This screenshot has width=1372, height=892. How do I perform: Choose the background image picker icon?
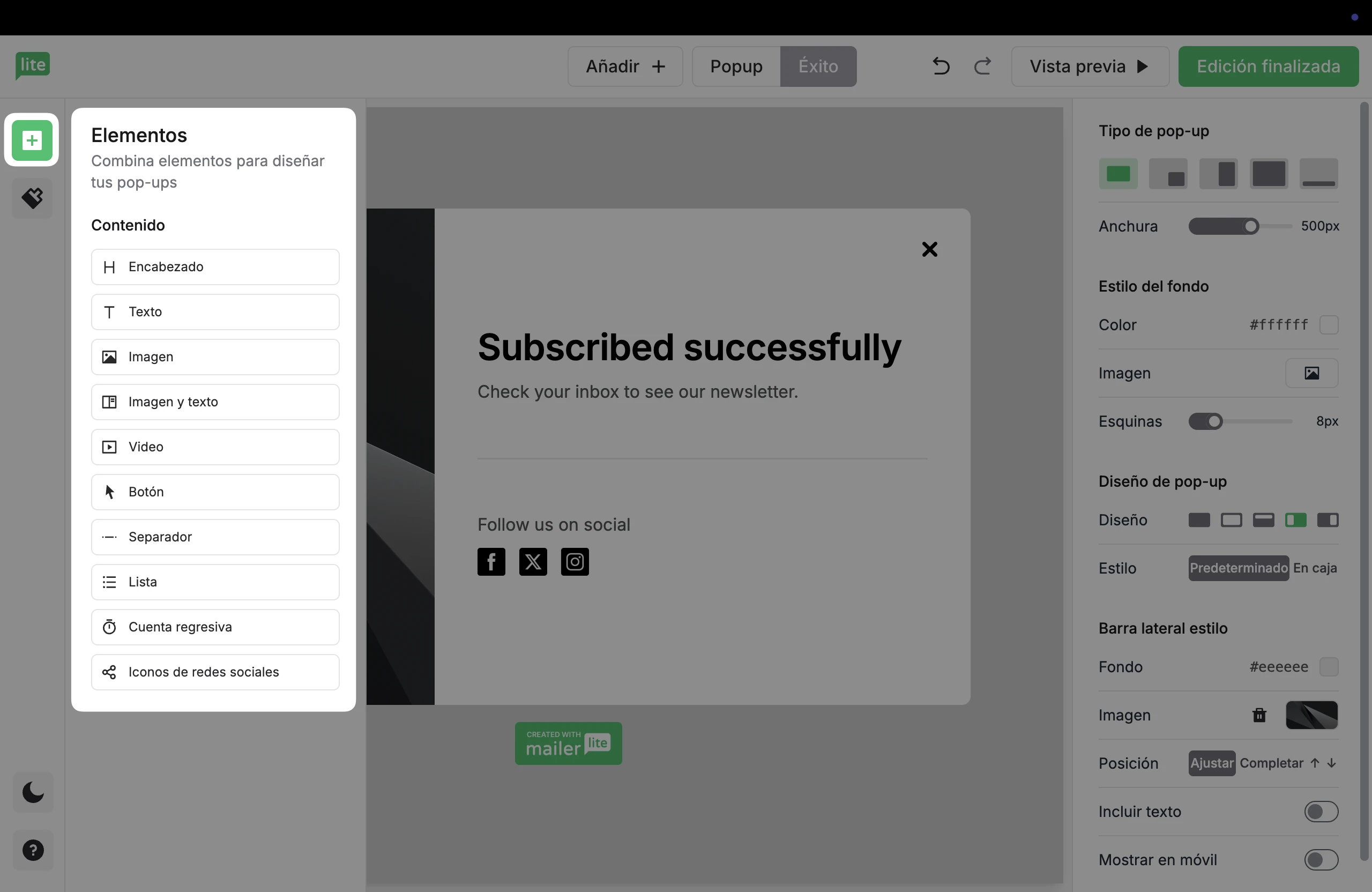tap(1311, 373)
